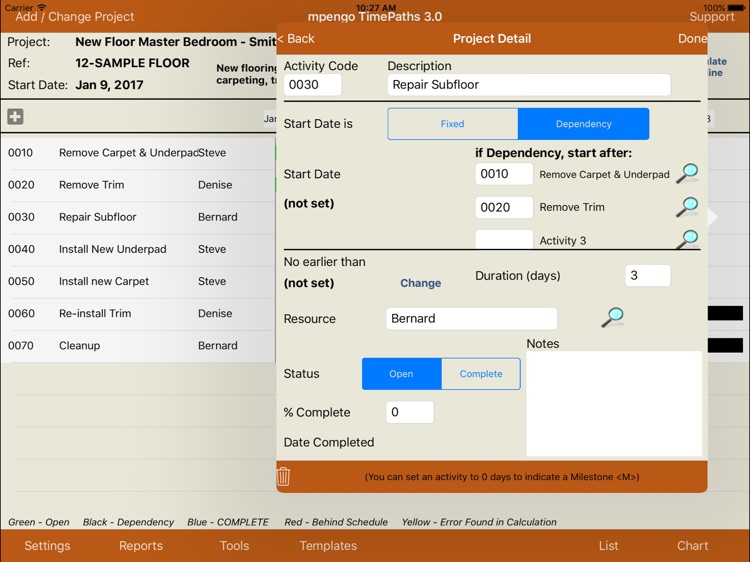This screenshot has width=750, height=562.
Task: Focus the Description text field
Action: click(x=528, y=85)
